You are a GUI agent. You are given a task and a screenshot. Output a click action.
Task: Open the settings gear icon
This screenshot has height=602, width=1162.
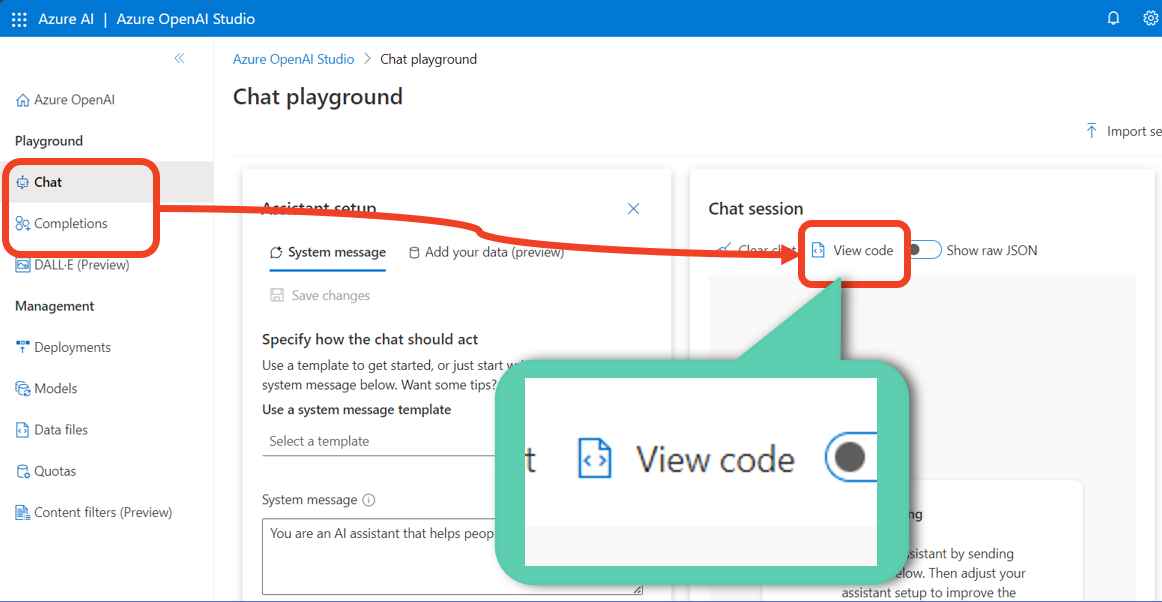pyautogui.click(x=1150, y=19)
